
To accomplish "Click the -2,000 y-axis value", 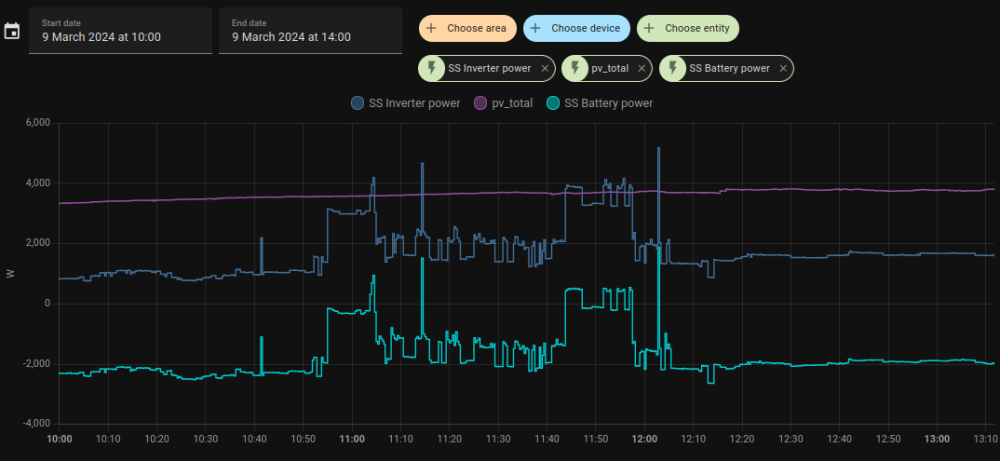I will point(38,363).
